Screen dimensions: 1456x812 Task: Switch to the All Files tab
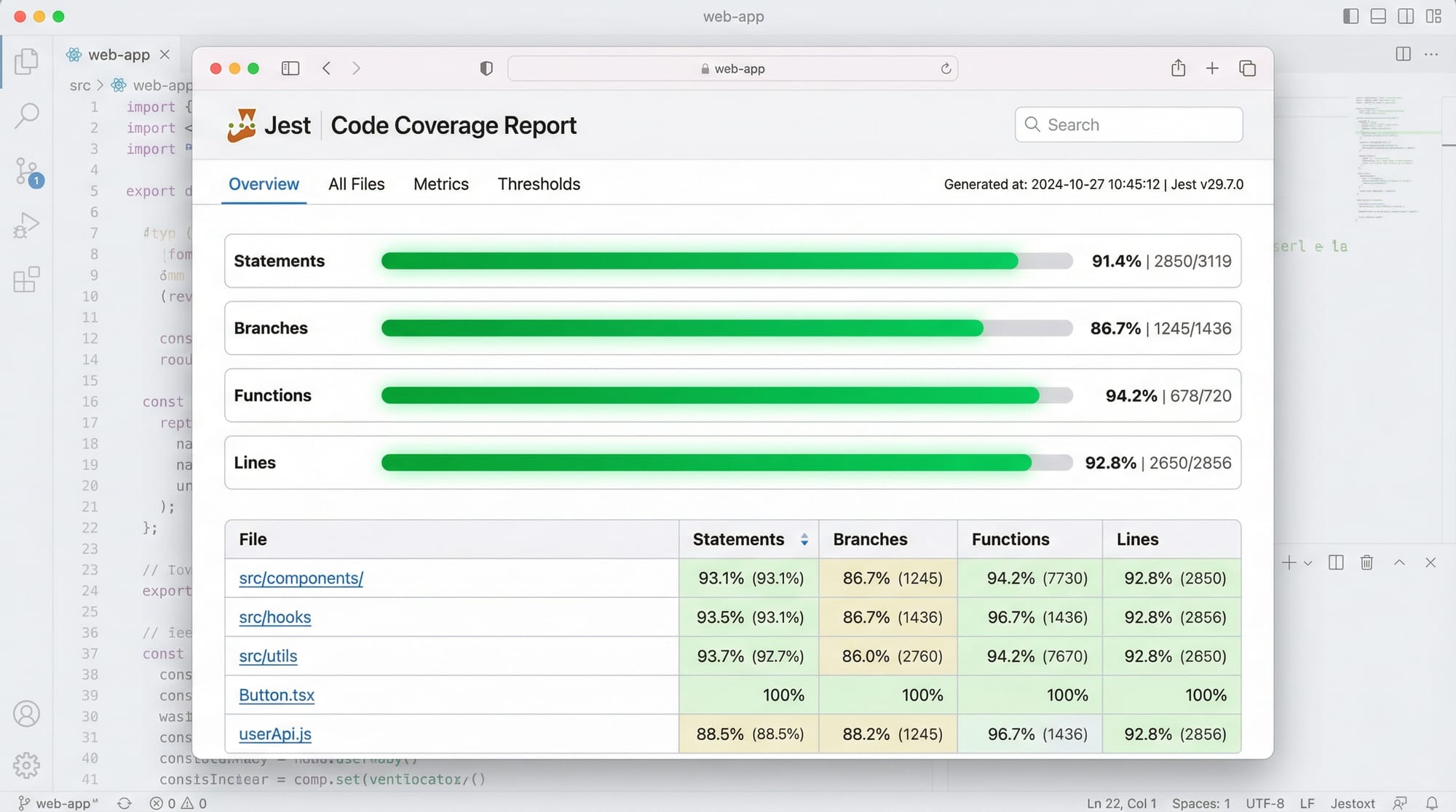coord(356,184)
